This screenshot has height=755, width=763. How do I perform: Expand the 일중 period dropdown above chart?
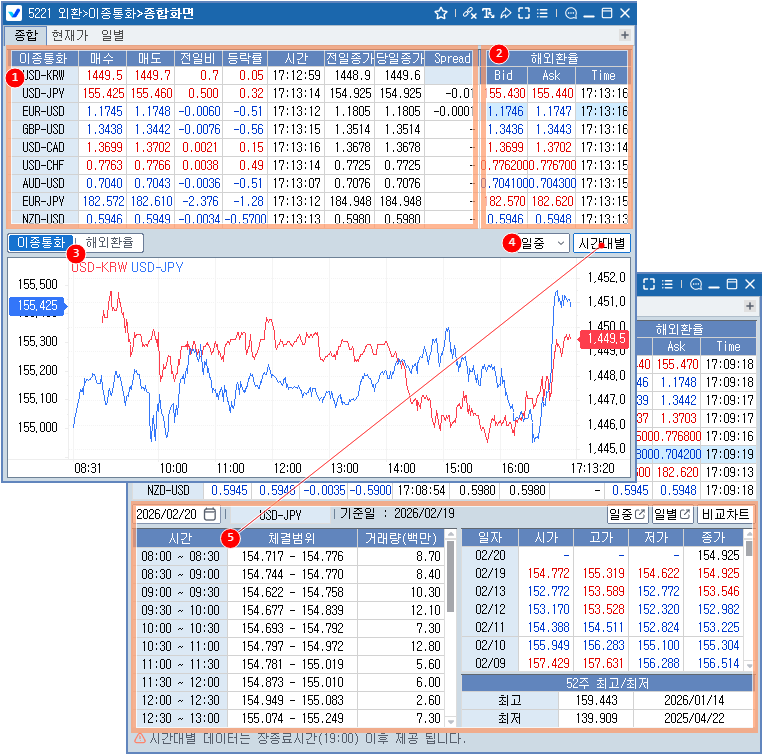[544, 243]
